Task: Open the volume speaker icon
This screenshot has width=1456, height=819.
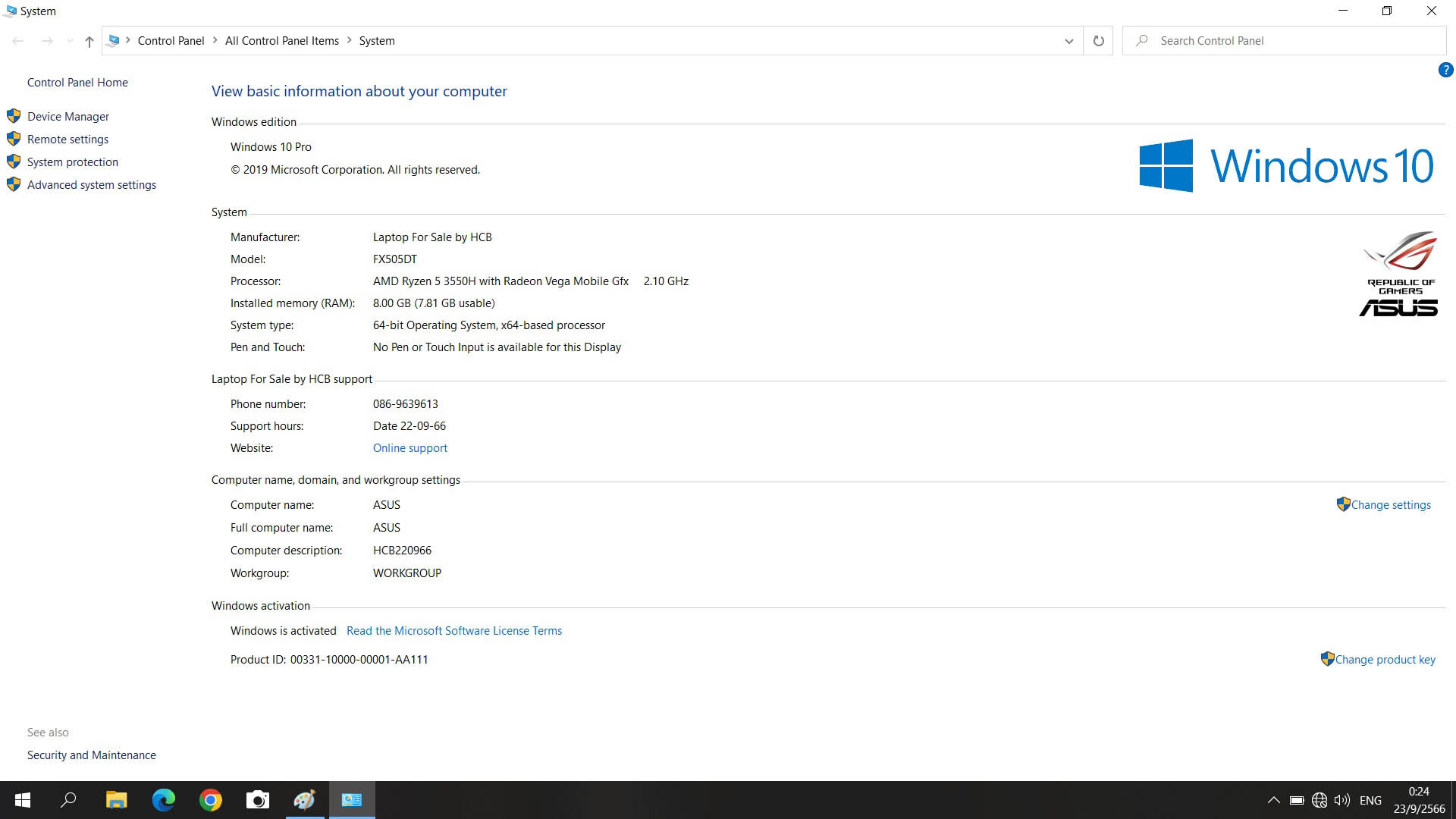Action: [1342, 800]
